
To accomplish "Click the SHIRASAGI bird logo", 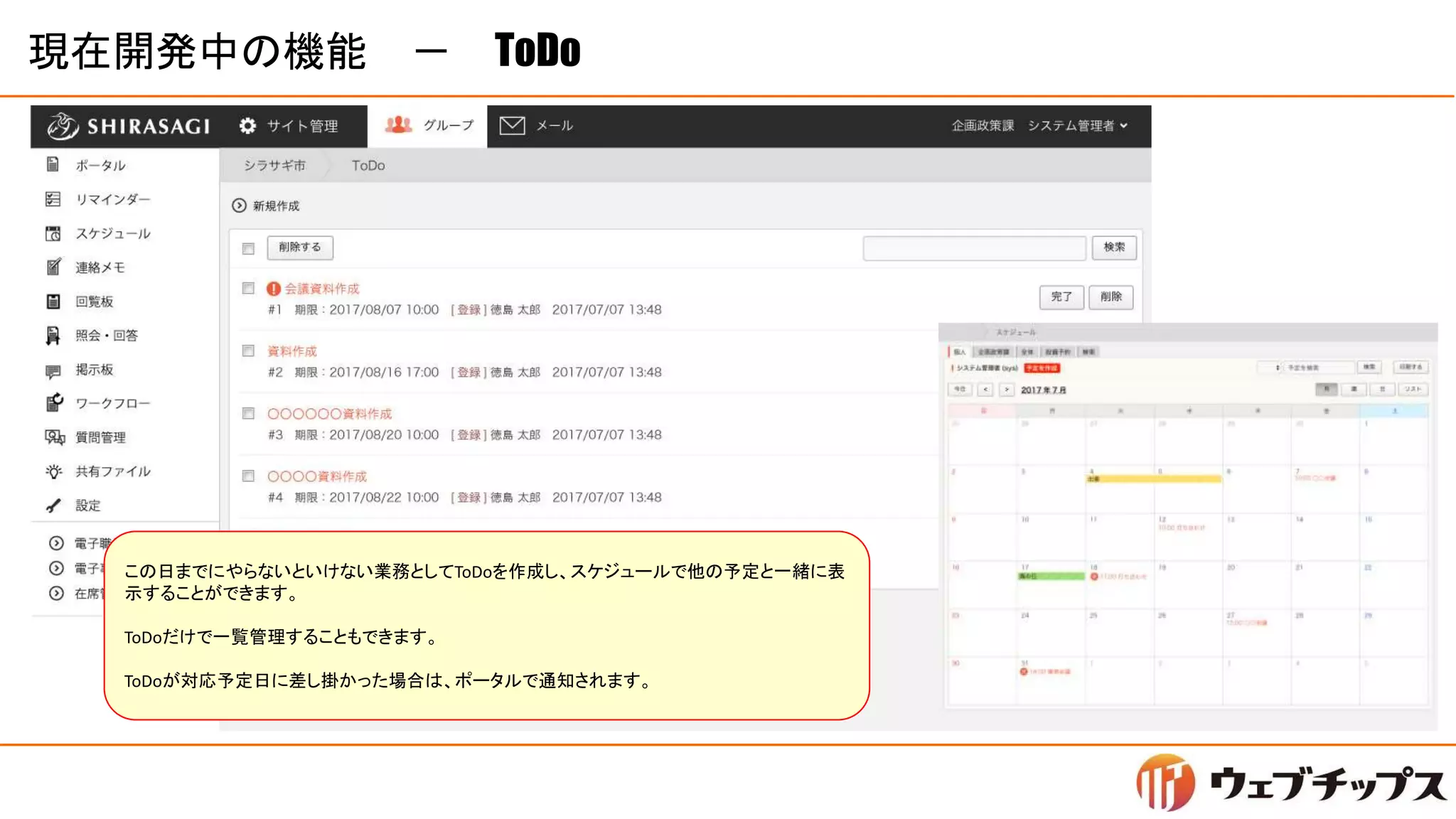I will tap(62, 126).
